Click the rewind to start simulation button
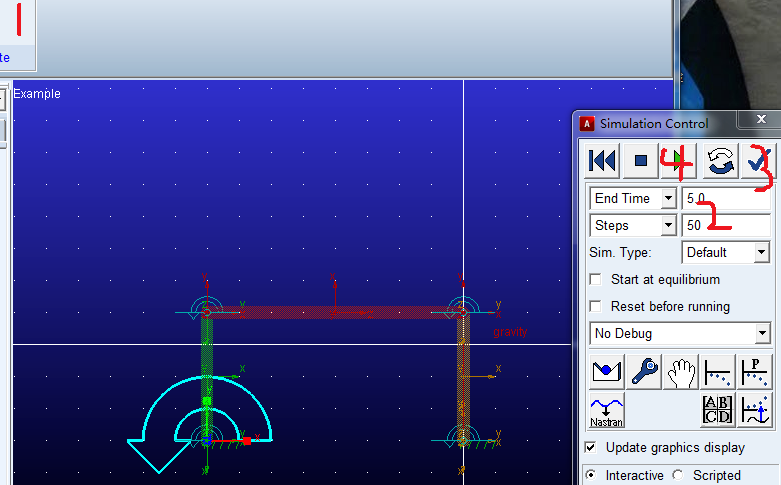781x485 pixels. (602, 160)
